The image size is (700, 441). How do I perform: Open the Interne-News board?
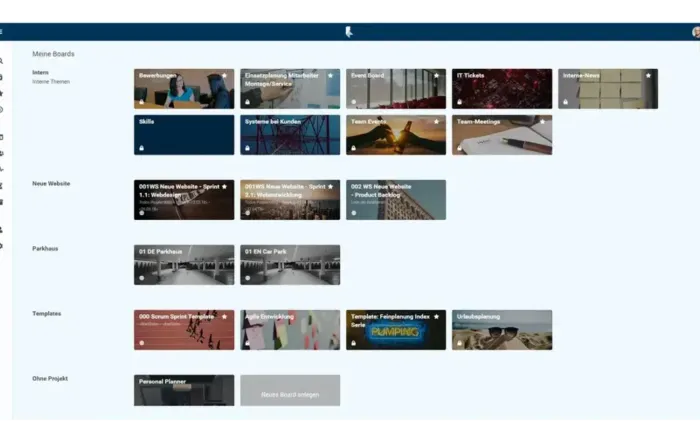pos(608,89)
